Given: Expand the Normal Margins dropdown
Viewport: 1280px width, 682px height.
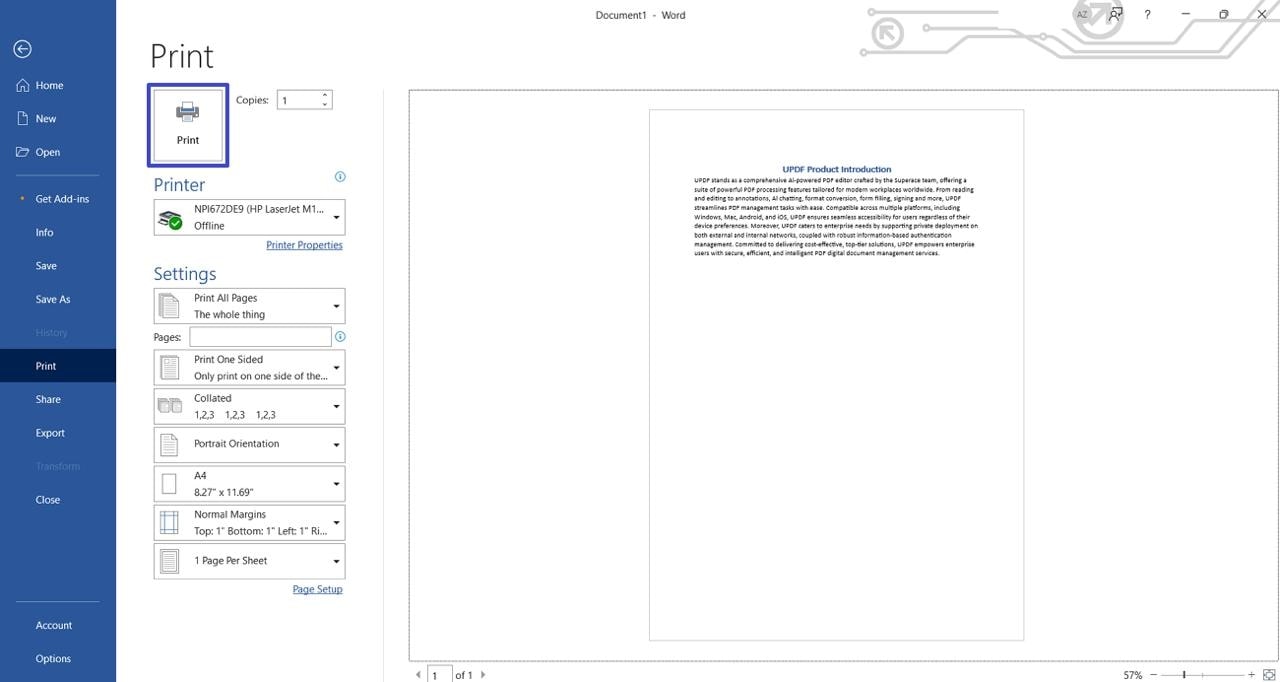Looking at the screenshot, I should [x=249, y=522].
